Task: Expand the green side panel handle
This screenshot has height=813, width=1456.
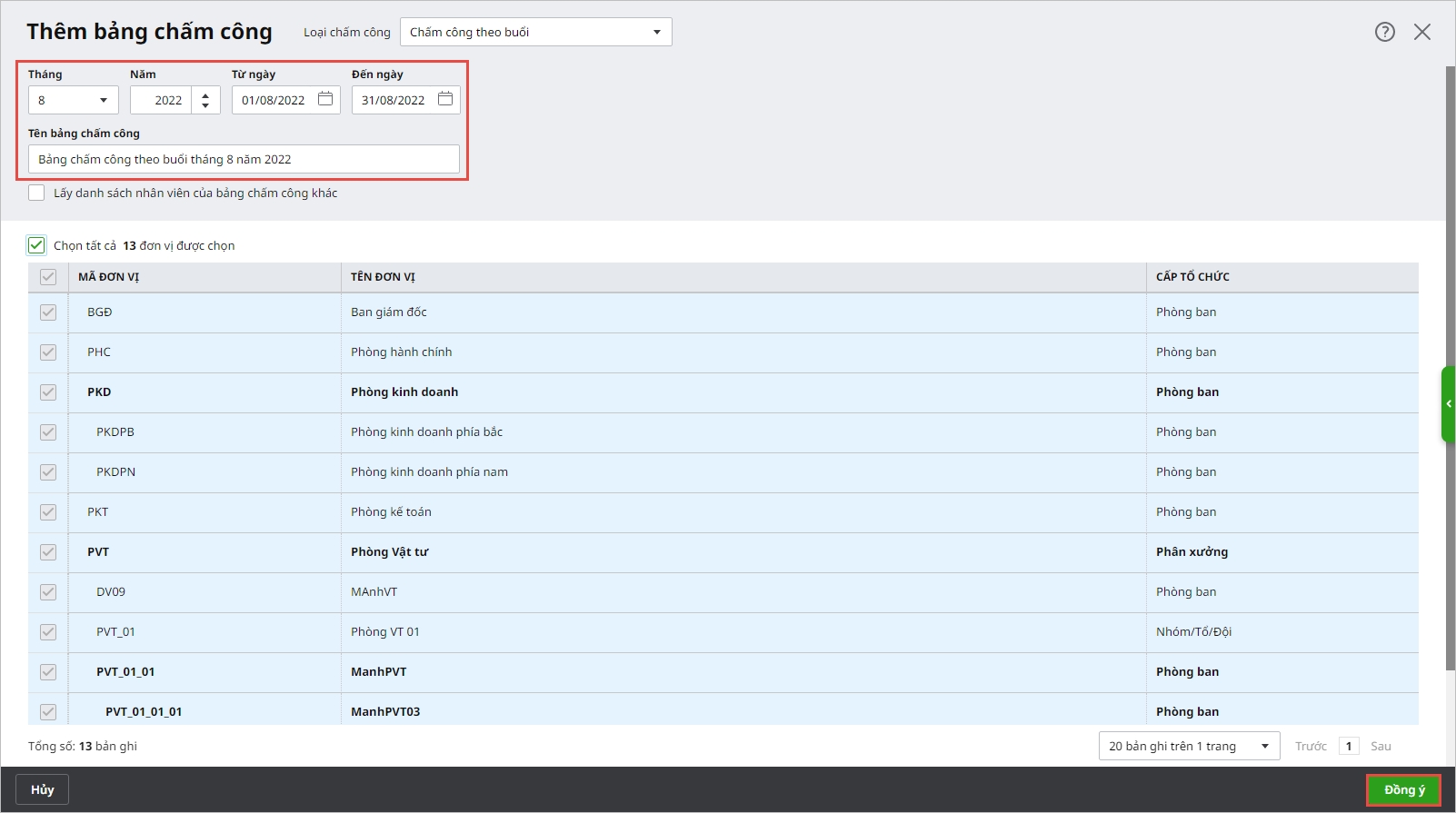Action: click(x=1449, y=404)
